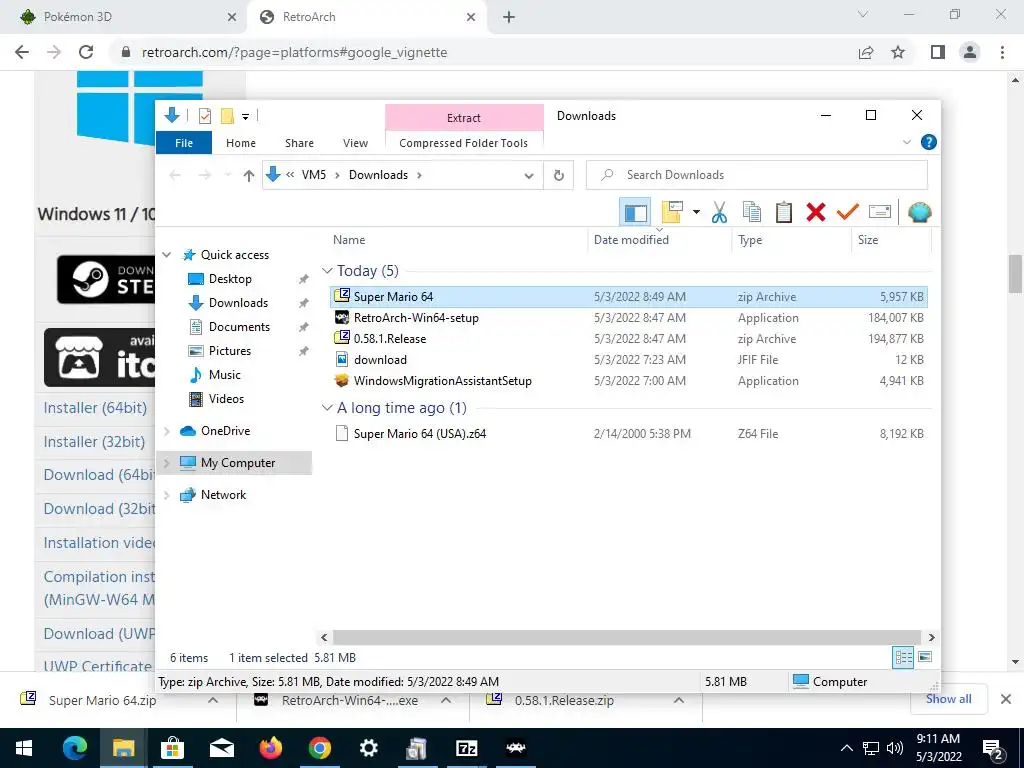Select the 0.58.1.Release zip file
The width and height of the screenshot is (1024, 768).
coord(629,339)
